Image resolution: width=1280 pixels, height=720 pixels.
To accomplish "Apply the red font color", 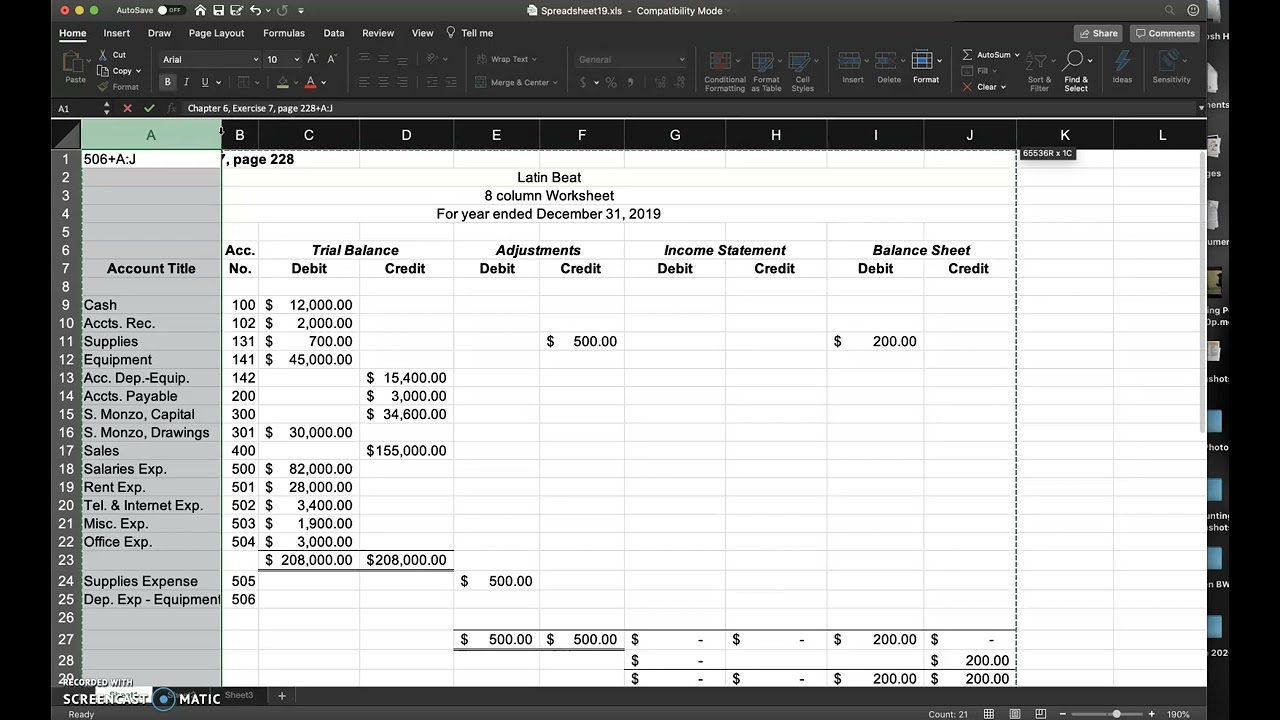I will [x=310, y=82].
